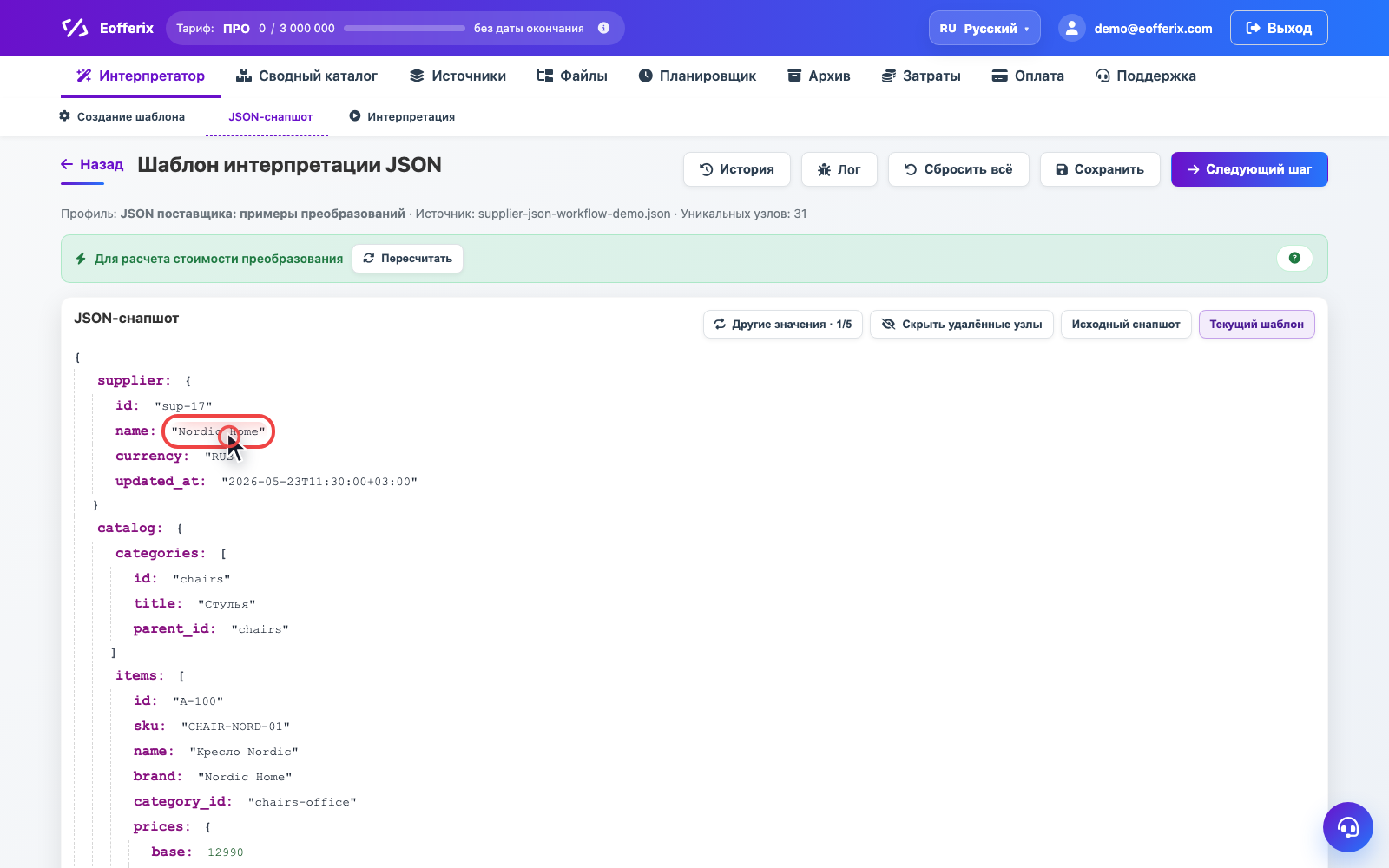Open the Файлы section
Image resolution: width=1389 pixels, height=868 pixels.
point(572,76)
